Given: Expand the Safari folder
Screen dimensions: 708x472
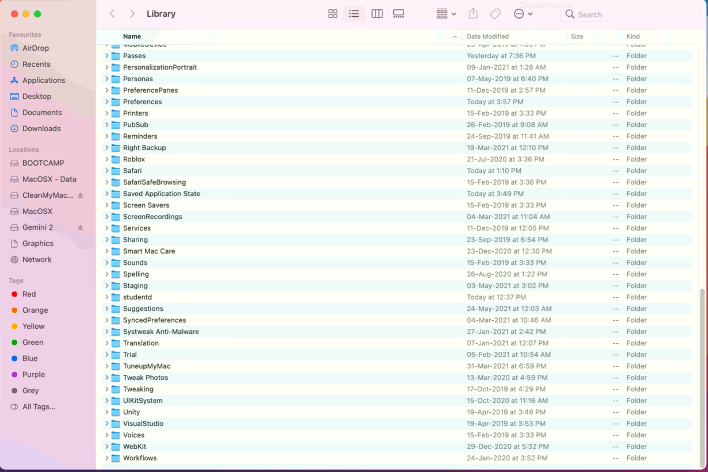Looking at the screenshot, I should coord(107,171).
